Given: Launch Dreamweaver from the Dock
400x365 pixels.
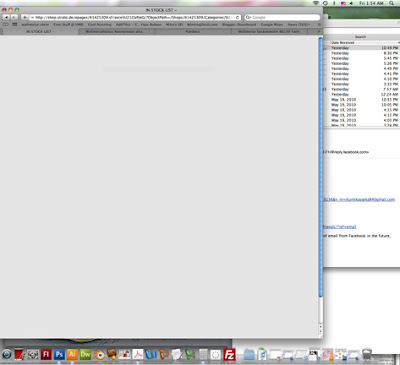Looking at the screenshot, I should click(x=85, y=354).
